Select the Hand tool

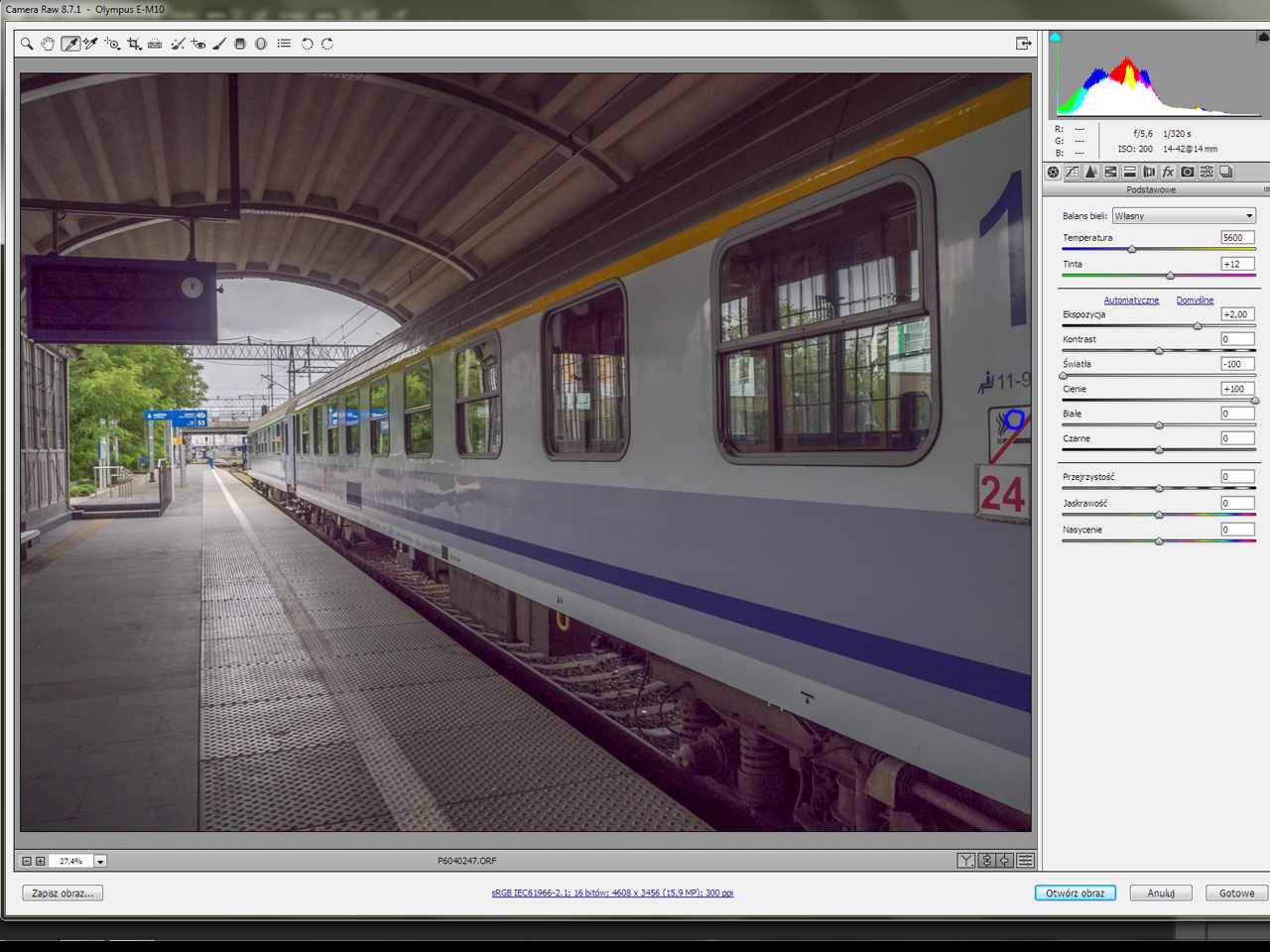point(48,44)
